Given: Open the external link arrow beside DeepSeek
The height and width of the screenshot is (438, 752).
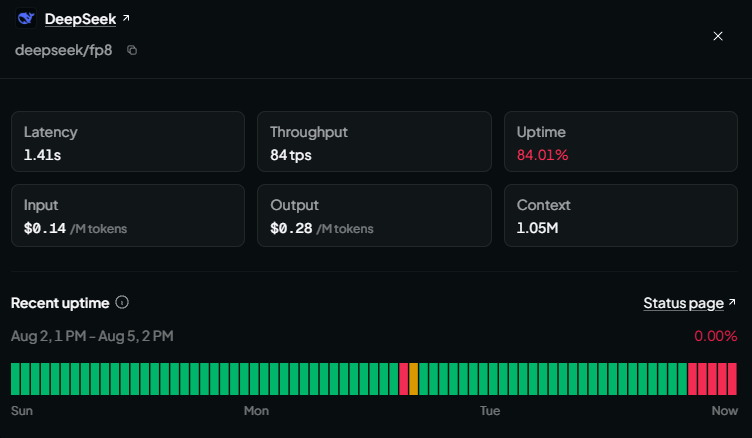Looking at the screenshot, I should tap(126, 18).
